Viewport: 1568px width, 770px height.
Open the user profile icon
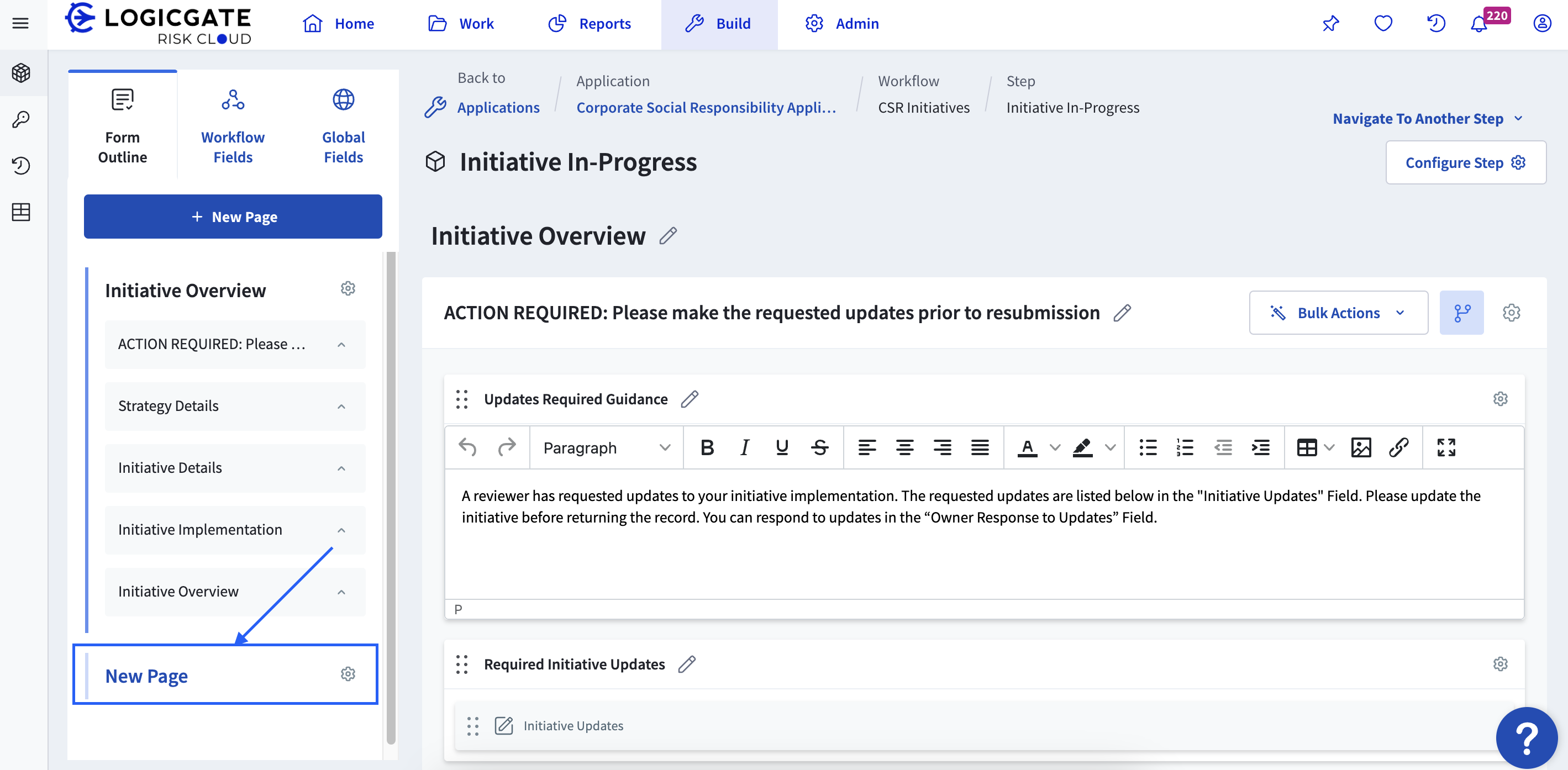click(1542, 24)
